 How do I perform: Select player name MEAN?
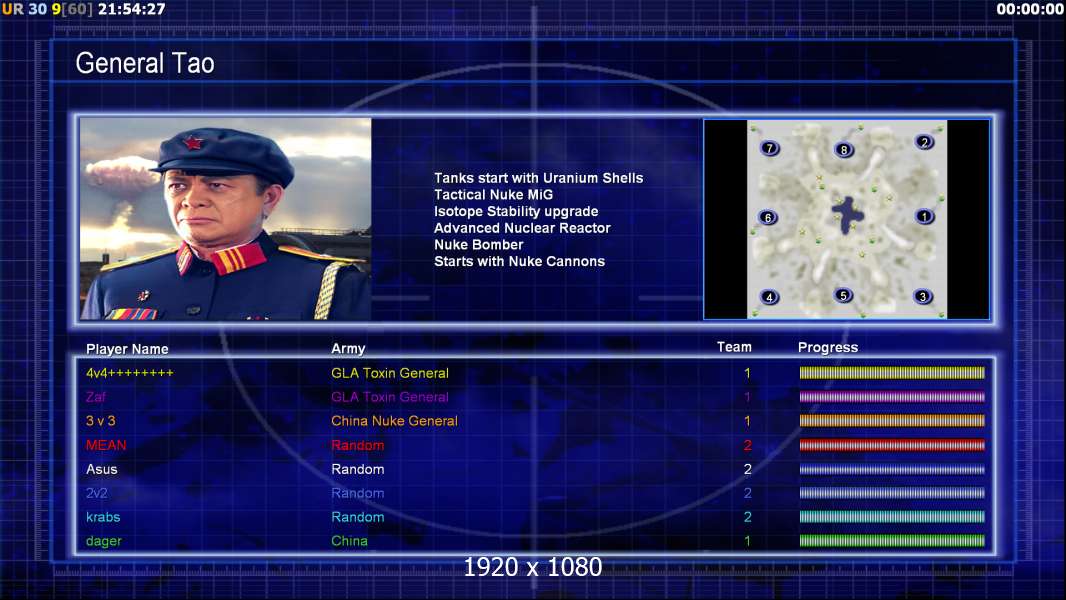click(106, 445)
